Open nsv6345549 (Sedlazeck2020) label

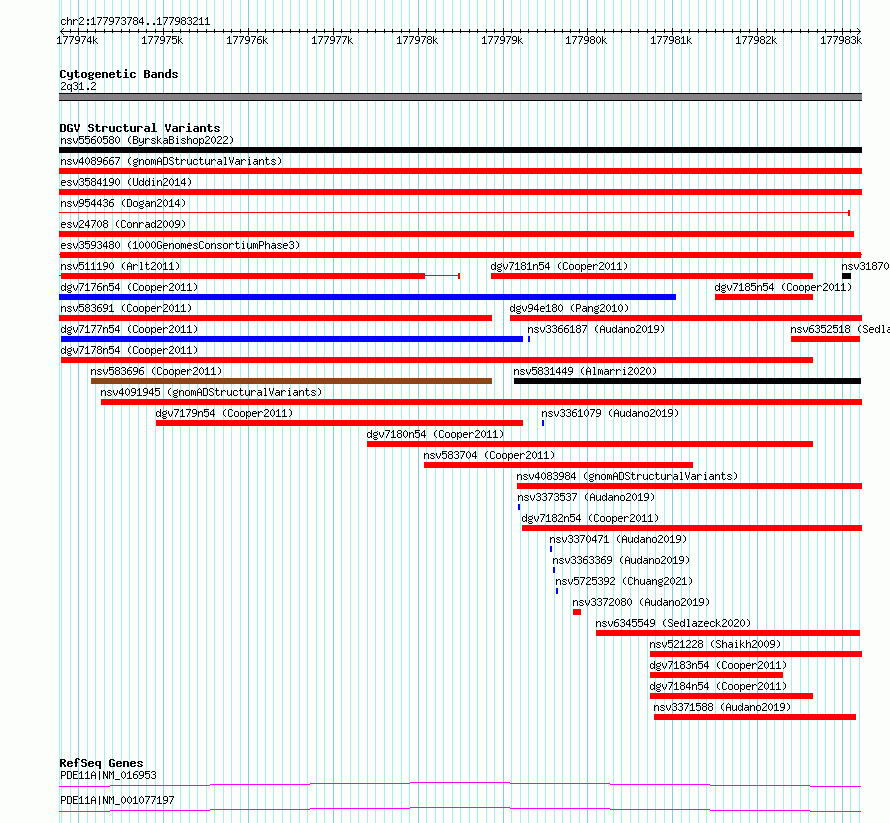pyautogui.click(x=673, y=623)
